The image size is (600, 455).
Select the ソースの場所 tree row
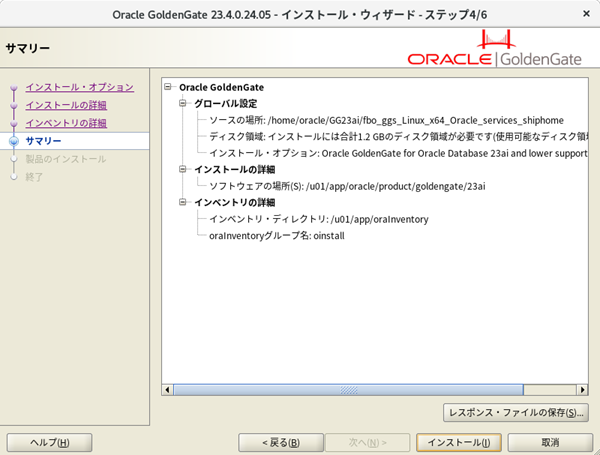(386, 120)
